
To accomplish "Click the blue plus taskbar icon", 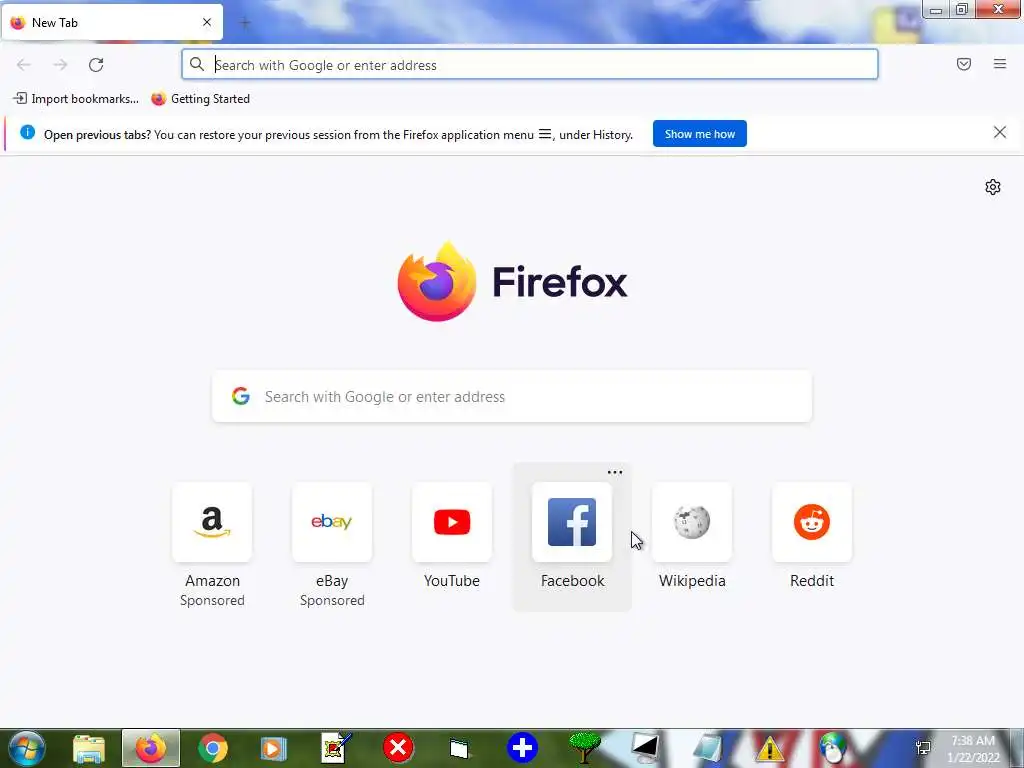I will coord(522,748).
